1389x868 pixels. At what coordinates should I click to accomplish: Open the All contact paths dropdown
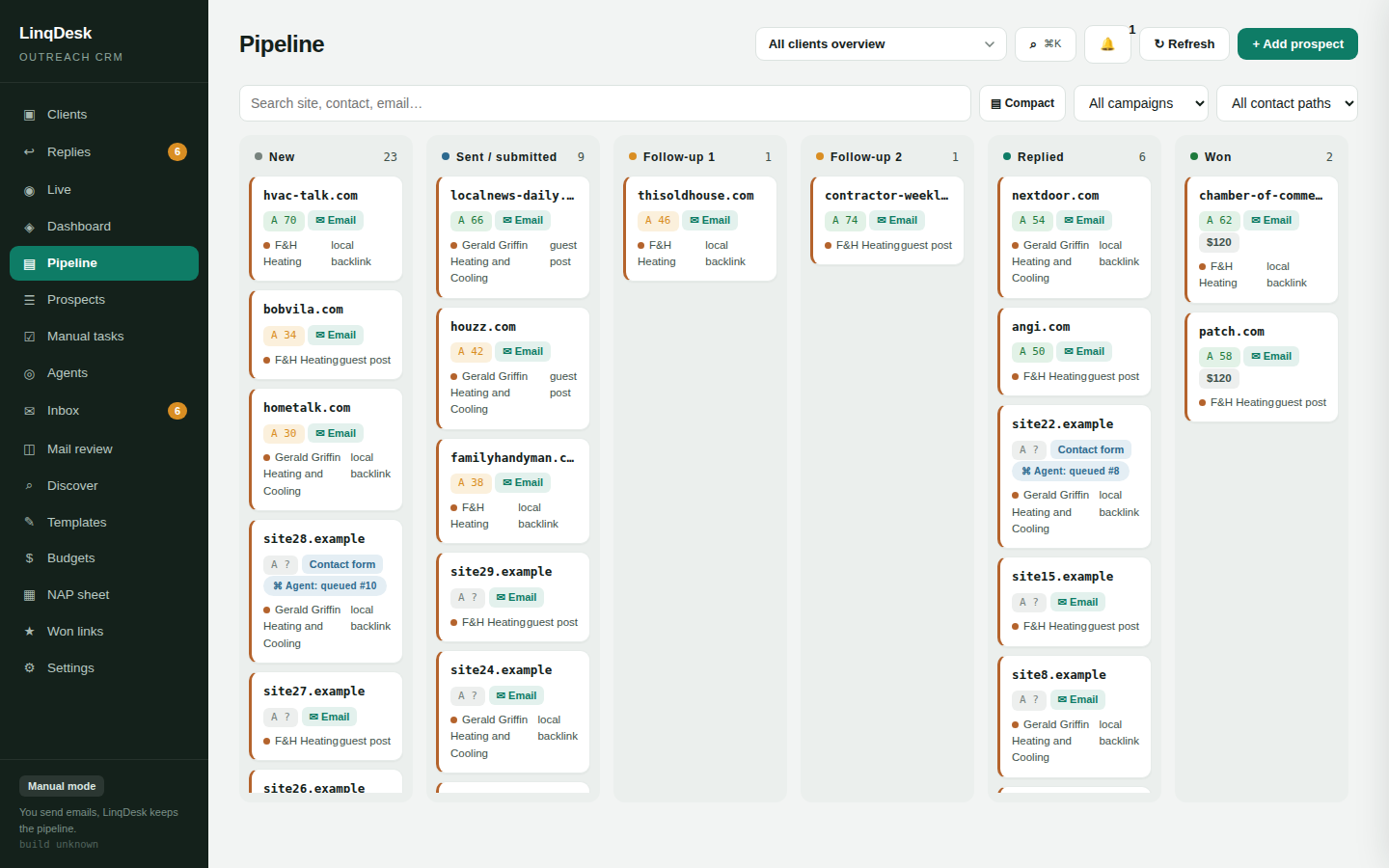(1287, 103)
